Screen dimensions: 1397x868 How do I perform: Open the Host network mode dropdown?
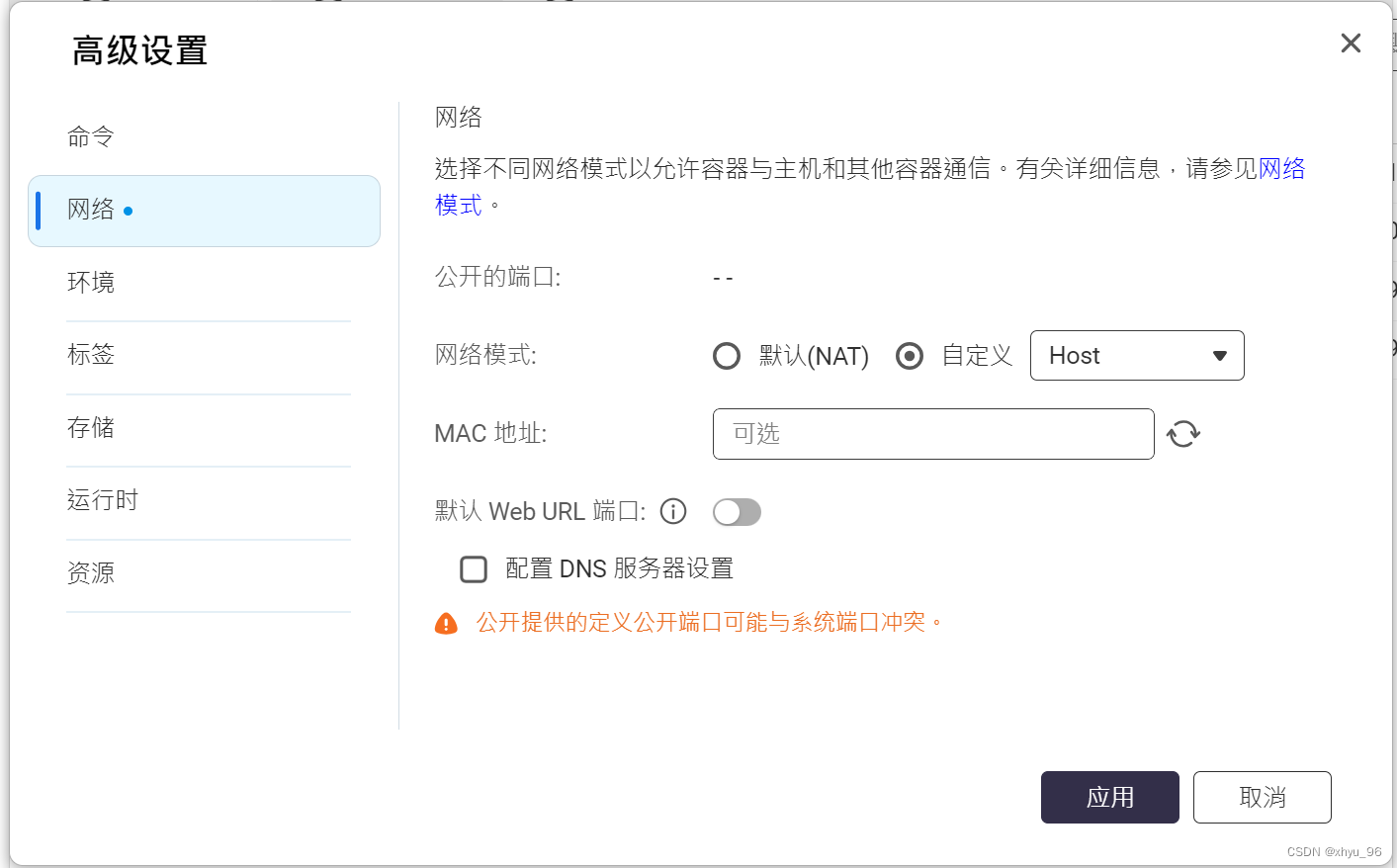coord(1137,355)
